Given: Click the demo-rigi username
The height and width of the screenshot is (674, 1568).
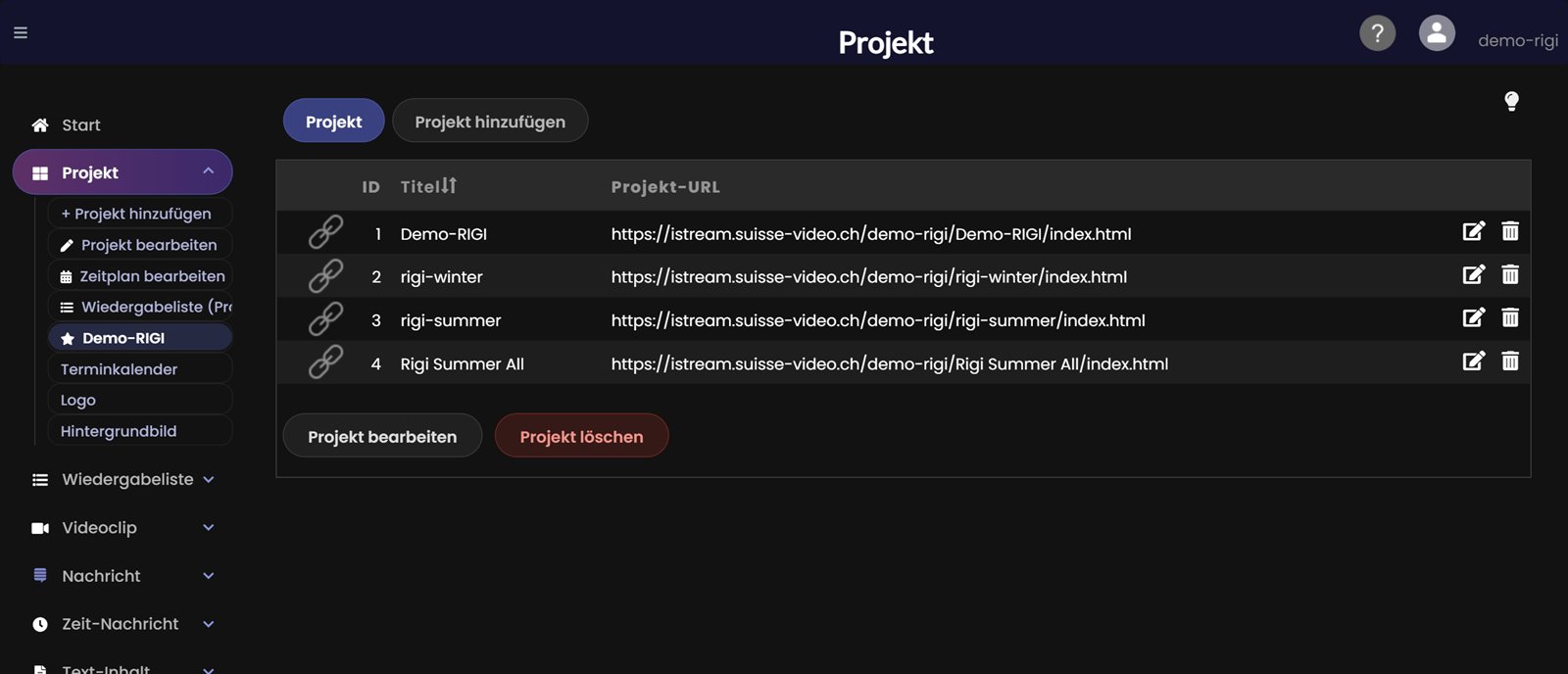Looking at the screenshot, I should (x=1517, y=40).
